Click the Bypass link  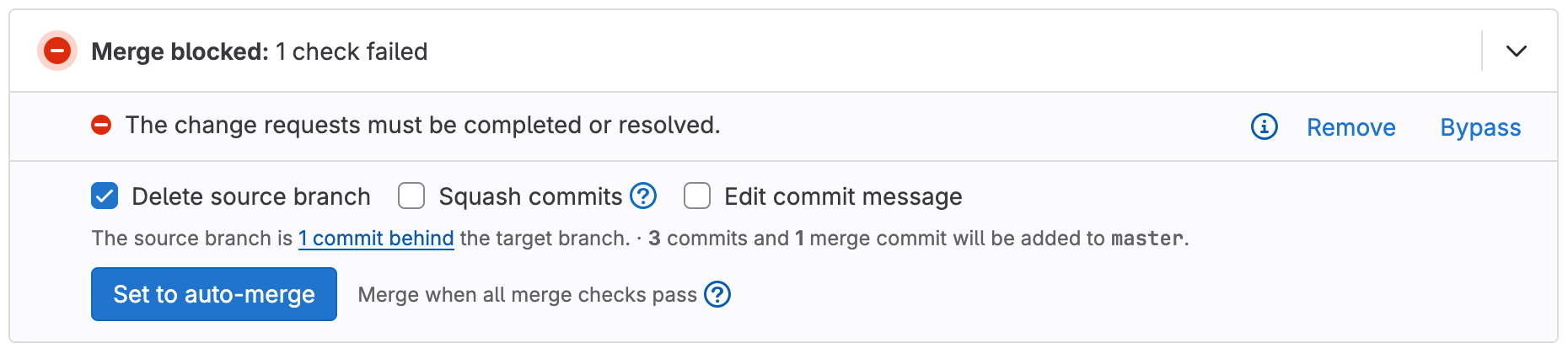pyautogui.click(x=1480, y=127)
